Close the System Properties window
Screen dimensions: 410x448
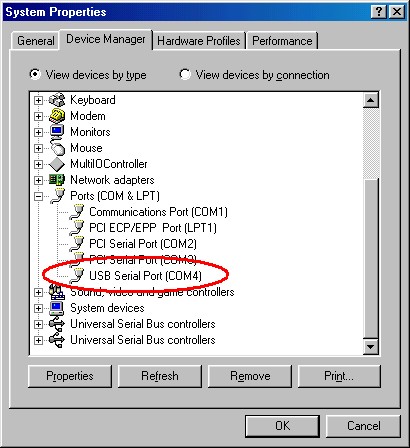tap(397, 12)
